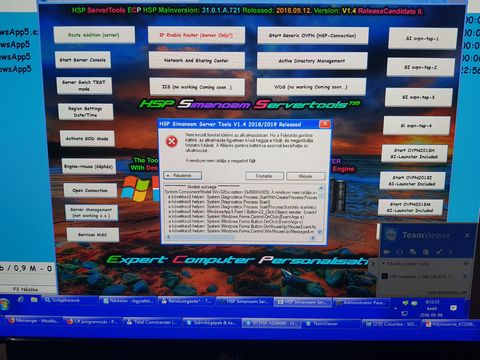Click the vertical scrollbar down arrow in details
480x360 pixels.
(320, 232)
